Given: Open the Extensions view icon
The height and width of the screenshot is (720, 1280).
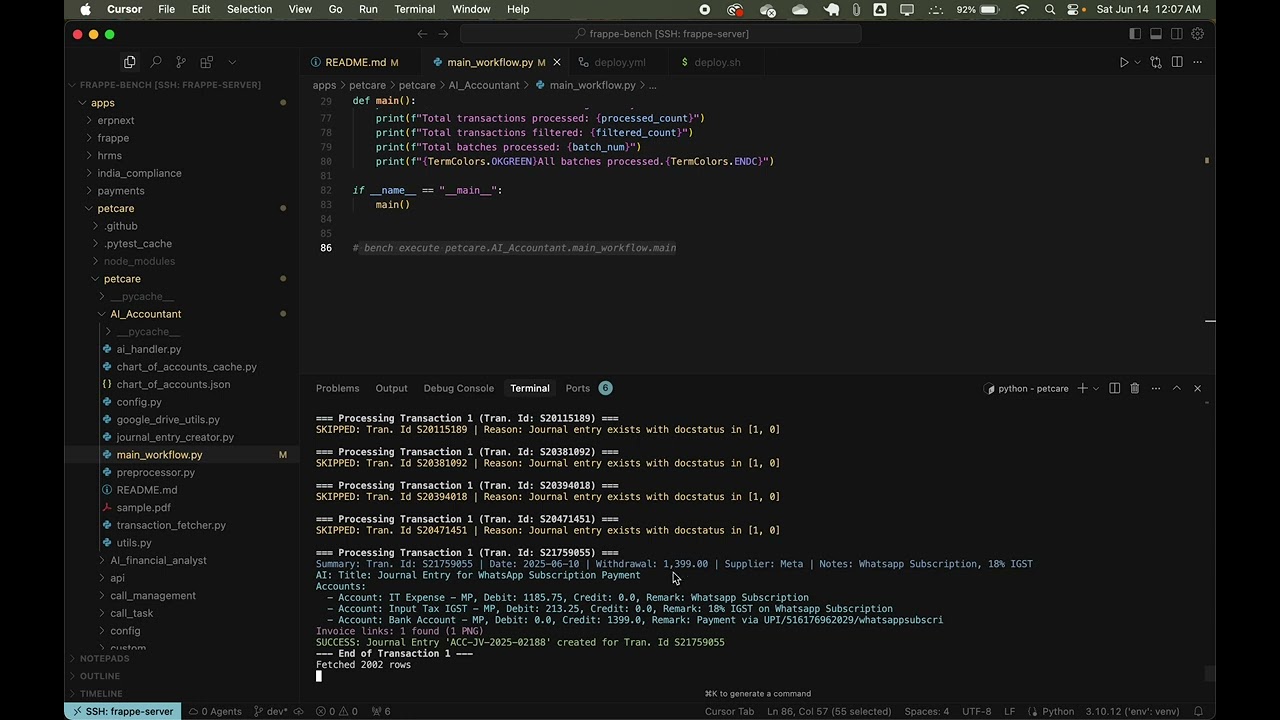Looking at the screenshot, I should pyautogui.click(x=206, y=62).
